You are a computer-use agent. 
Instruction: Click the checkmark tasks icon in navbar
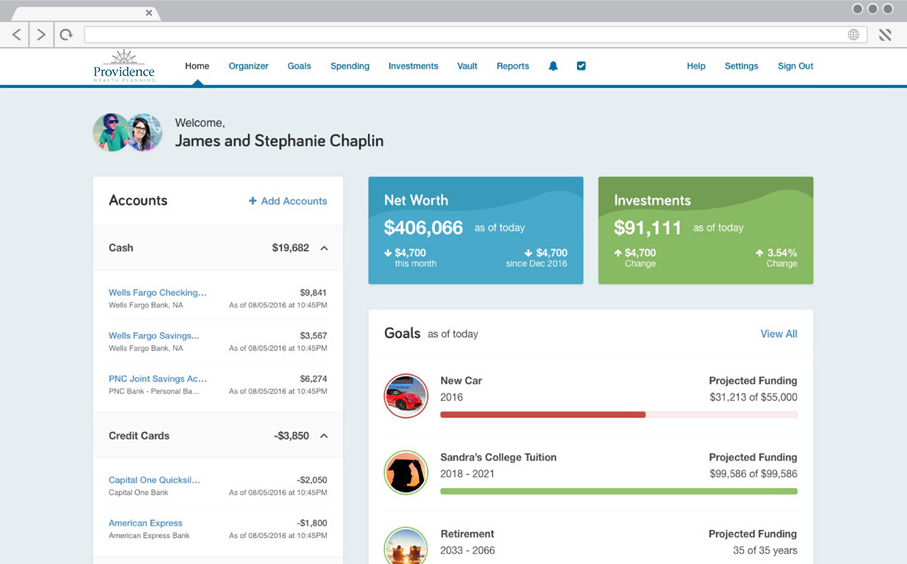[581, 66]
